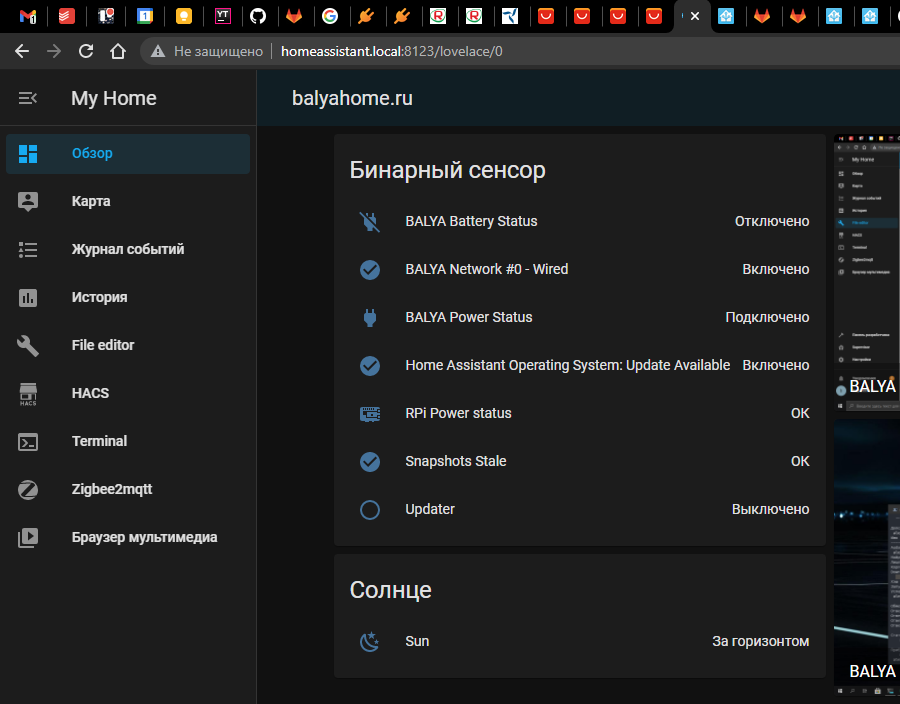This screenshot has width=900, height=704.
Task: Click the BALYA Power Status plug icon
Action: [370, 317]
